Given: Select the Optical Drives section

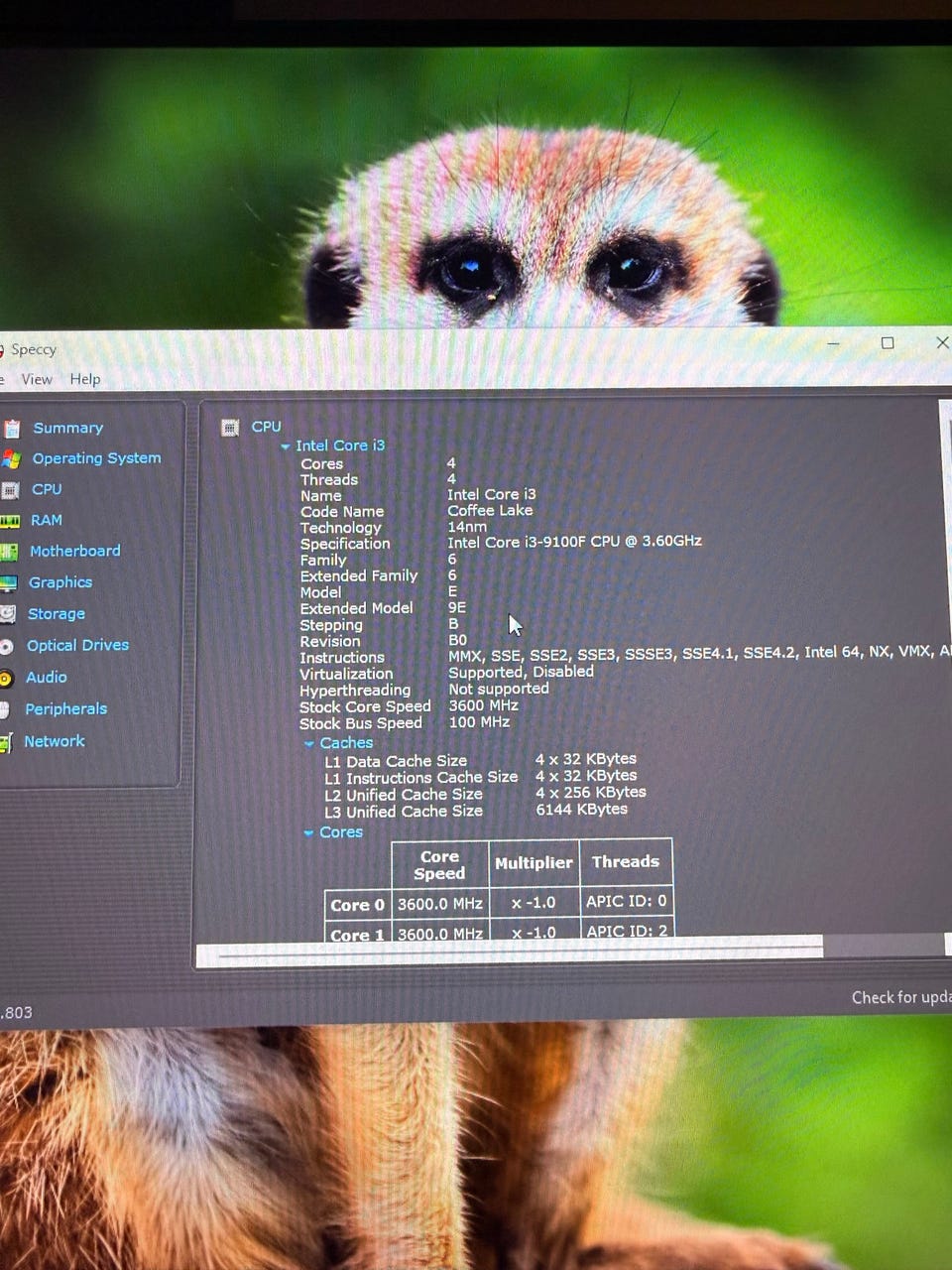Looking at the screenshot, I should pyautogui.click(x=77, y=645).
